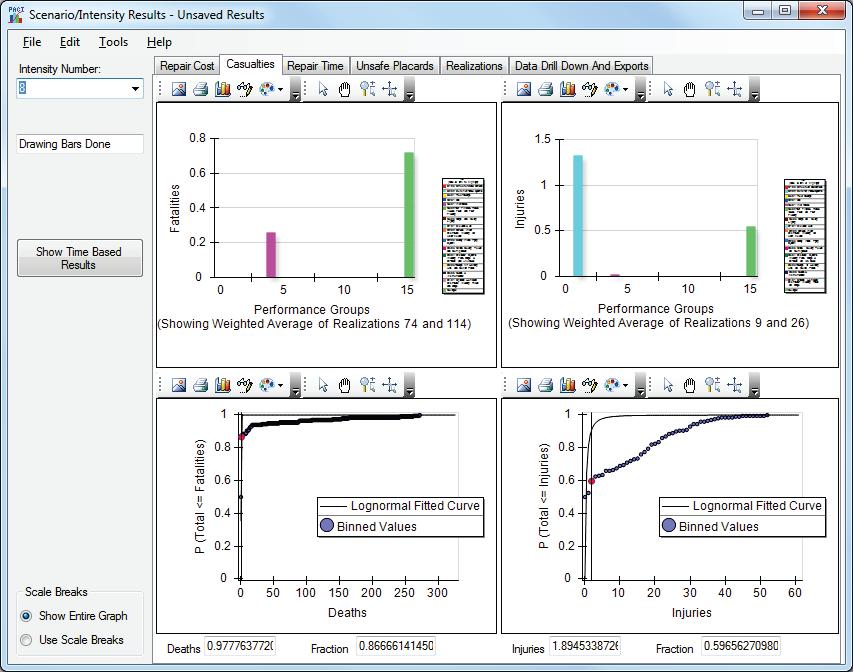Click the image export icon above the Injuries bar chart
The image size is (853, 672).
(x=523, y=89)
